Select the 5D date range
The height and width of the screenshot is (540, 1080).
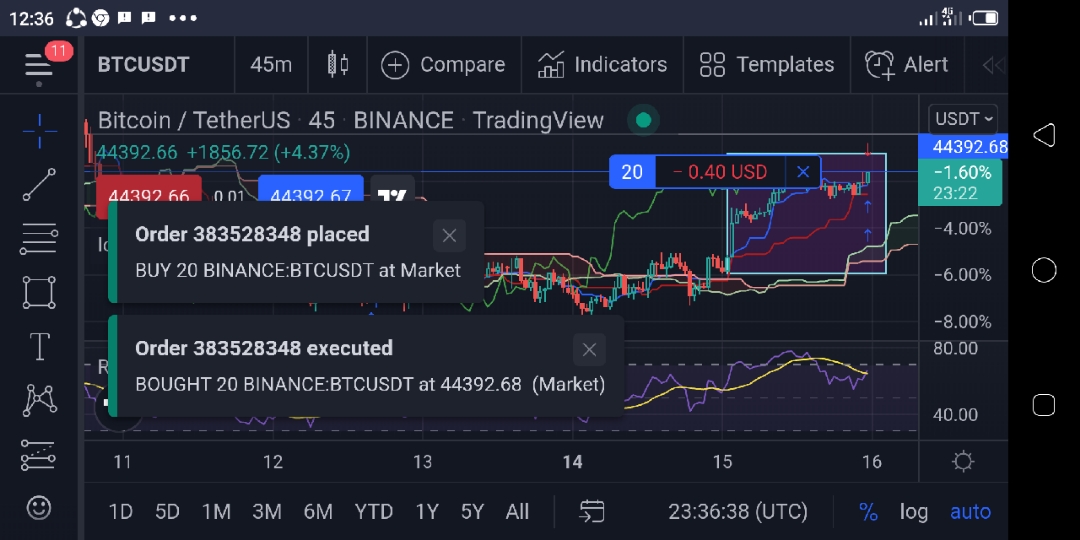(167, 512)
